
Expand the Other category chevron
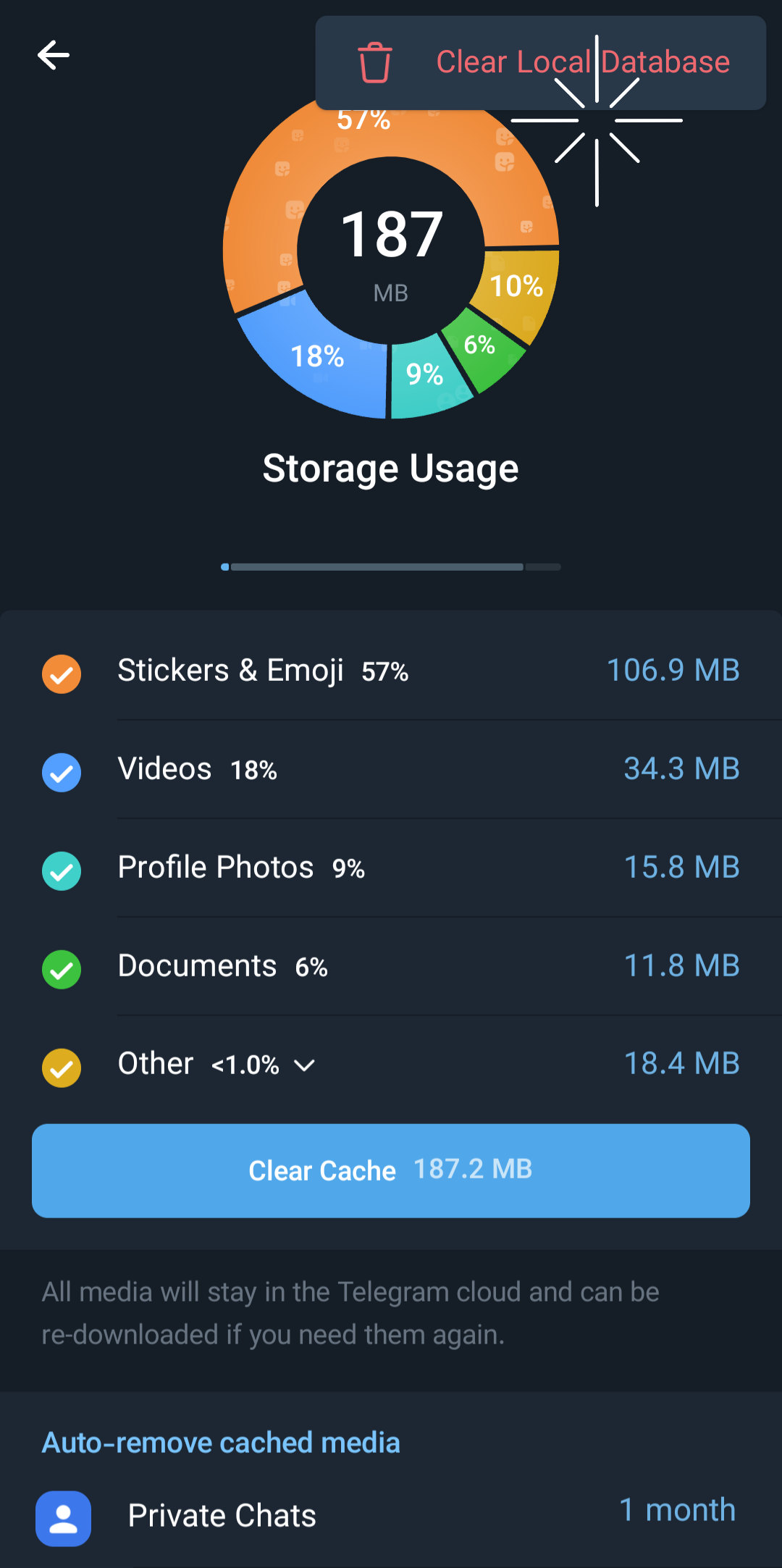(305, 1065)
